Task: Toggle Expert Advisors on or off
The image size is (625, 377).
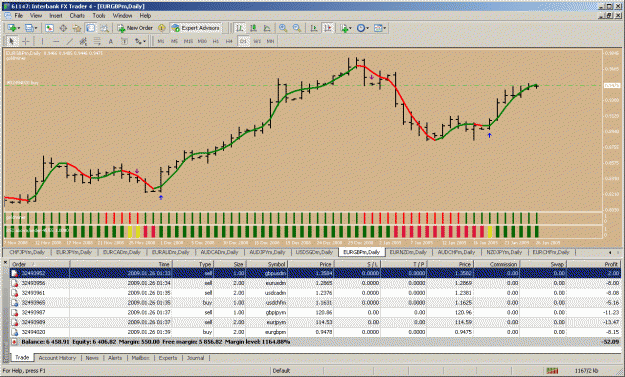Action: click(195, 28)
